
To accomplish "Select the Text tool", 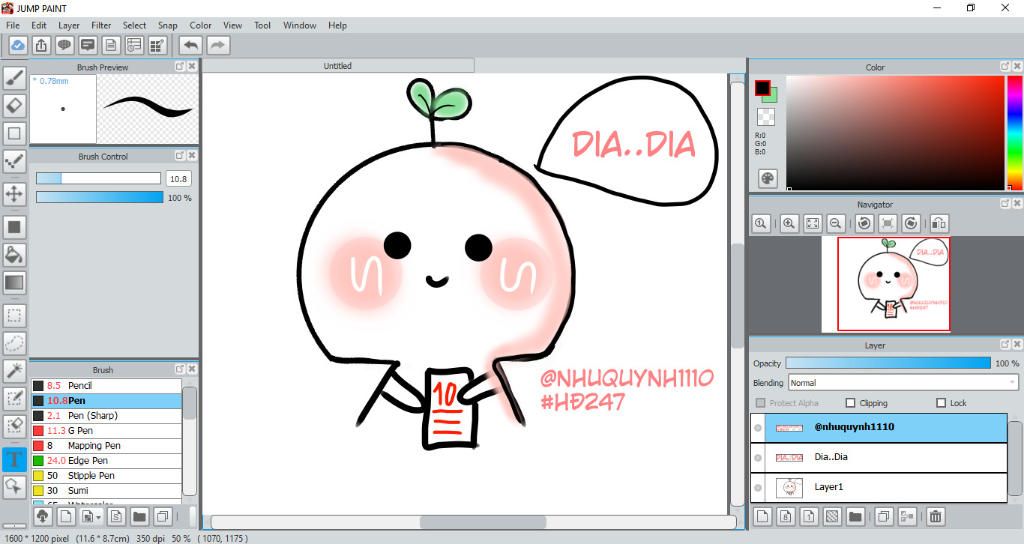I will click(14, 458).
